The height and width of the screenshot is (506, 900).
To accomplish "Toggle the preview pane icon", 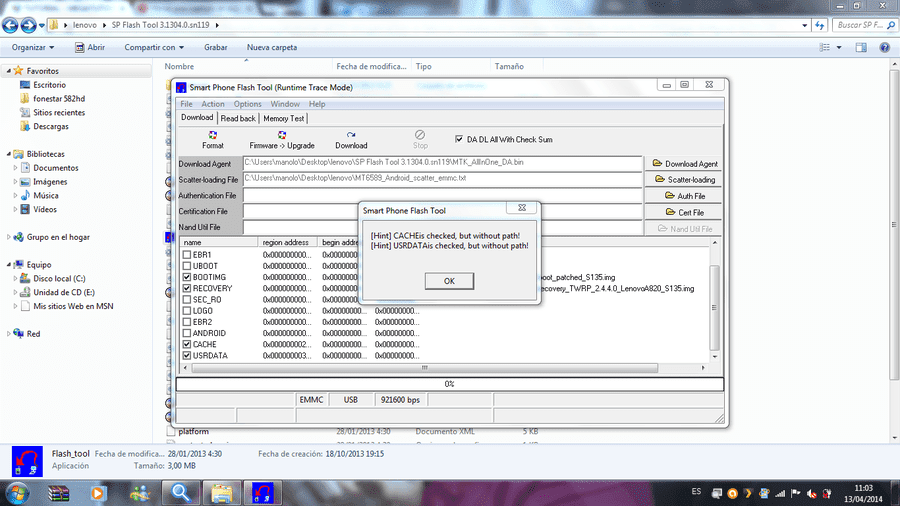I will 861,48.
